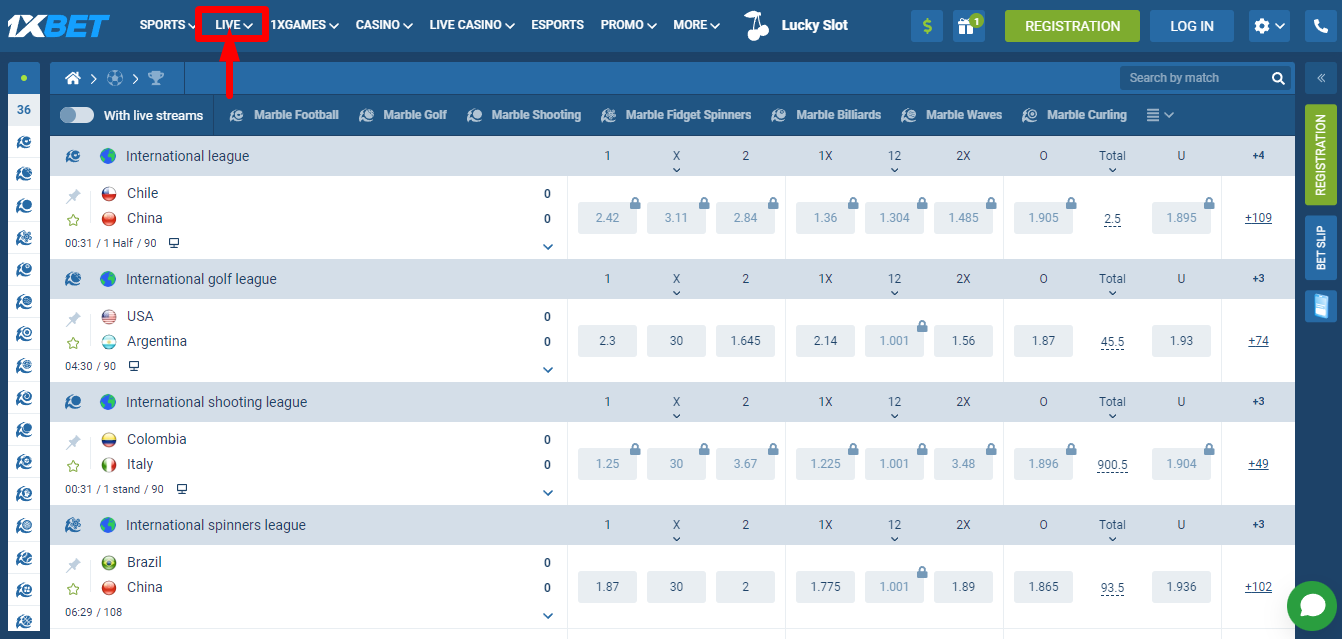This screenshot has height=639, width=1342.
Task: Click the trophy breadcrumb icon
Action: click(x=156, y=78)
